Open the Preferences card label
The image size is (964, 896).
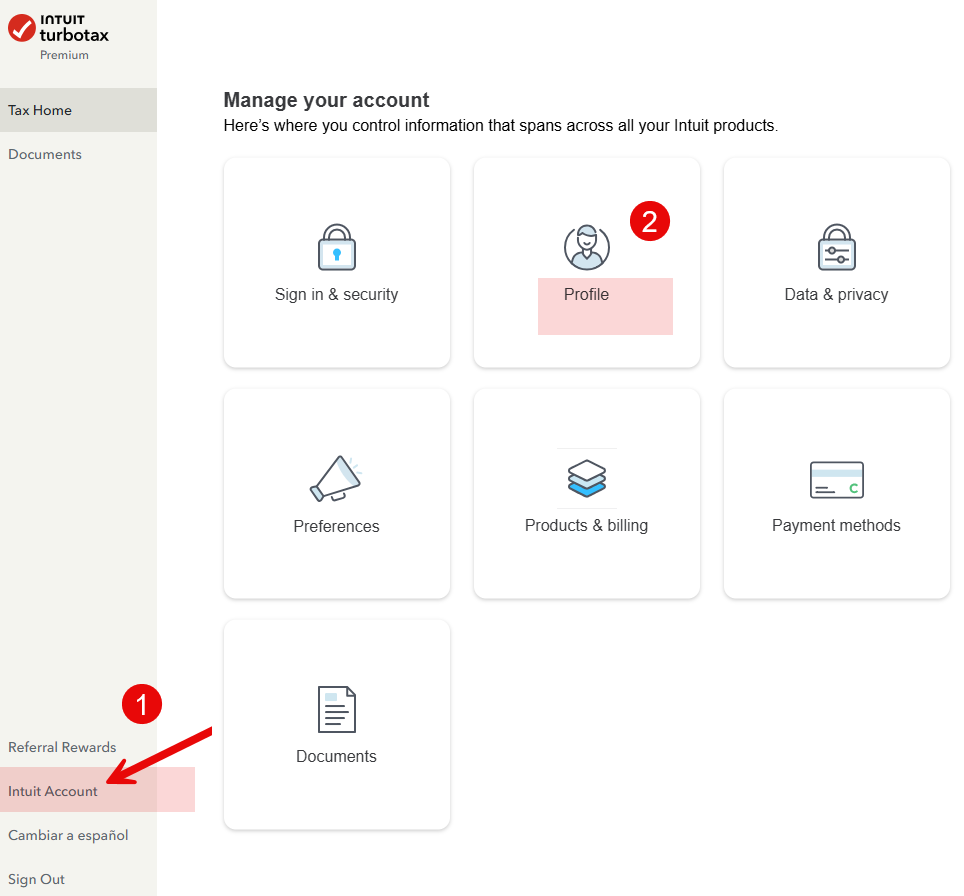tap(336, 526)
